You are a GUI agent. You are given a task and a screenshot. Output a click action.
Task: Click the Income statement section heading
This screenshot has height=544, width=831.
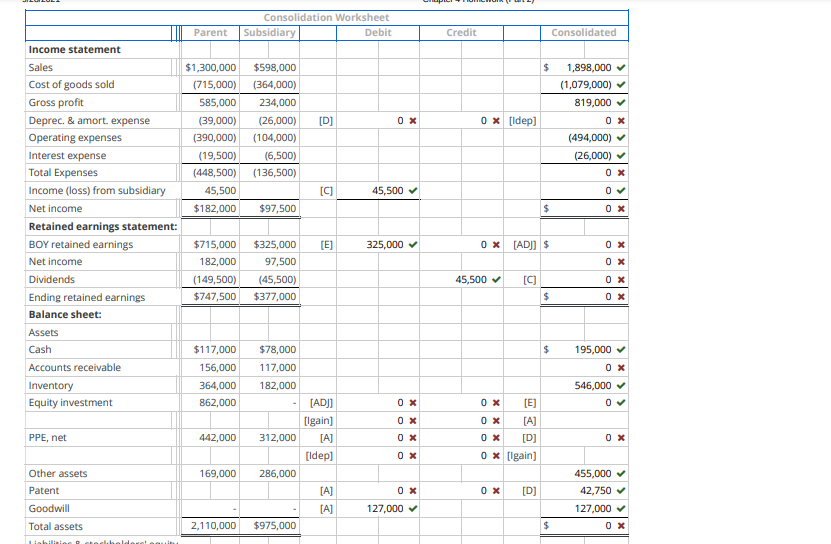[75, 49]
